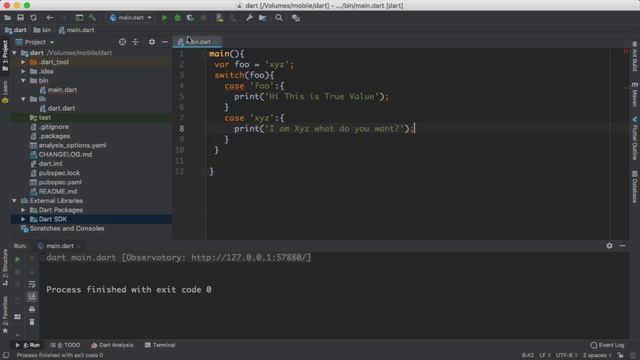640x360 pixels.
Task: Click the dart breadcrumb in navigation bar
Action: click(x=16, y=30)
